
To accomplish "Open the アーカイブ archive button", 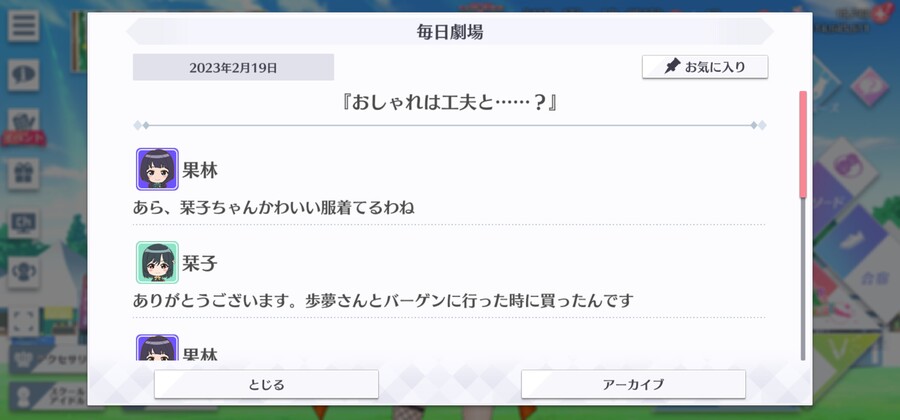I will point(633,384).
